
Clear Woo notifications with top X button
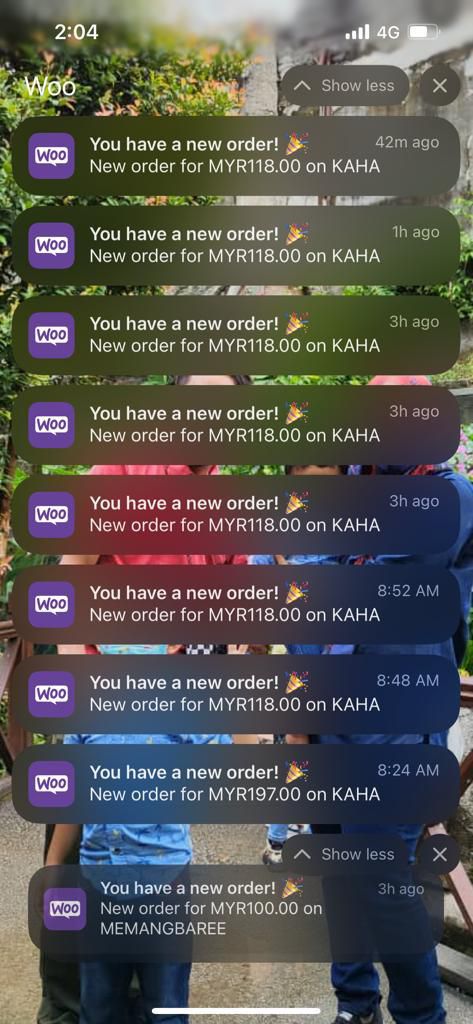pyautogui.click(x=440, y=86)
